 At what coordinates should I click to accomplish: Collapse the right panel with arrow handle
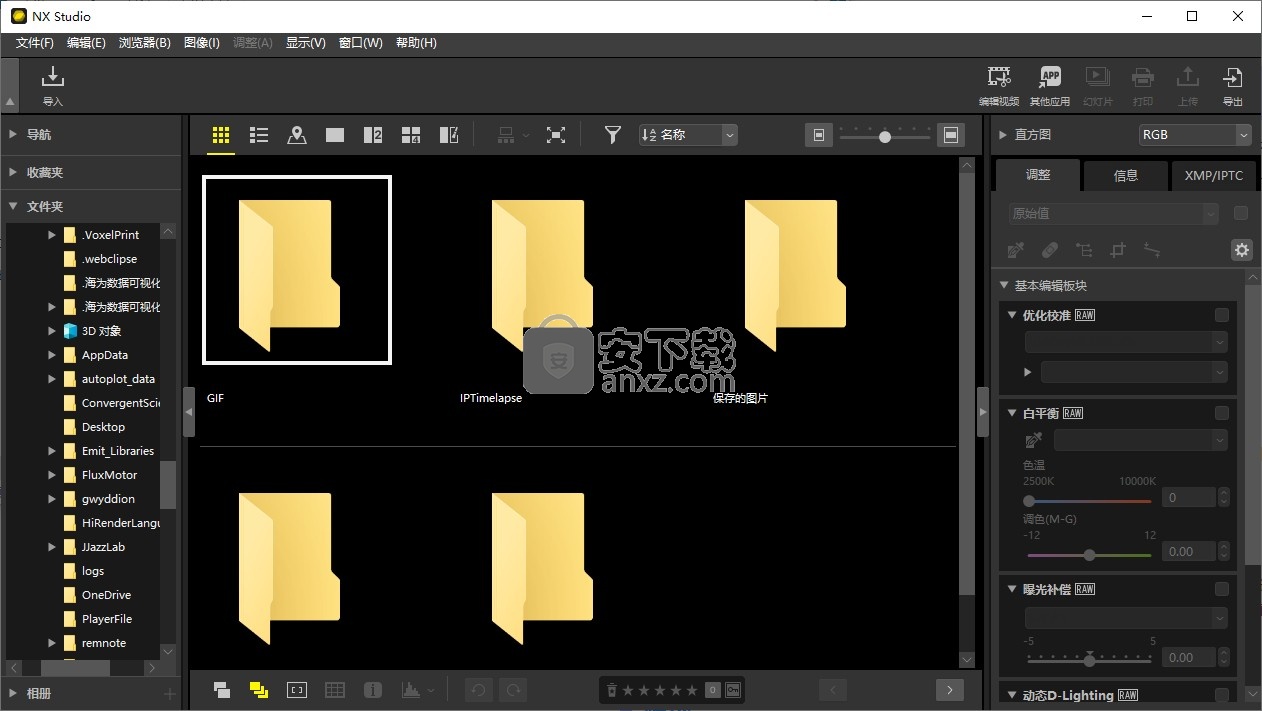[983, 412]
